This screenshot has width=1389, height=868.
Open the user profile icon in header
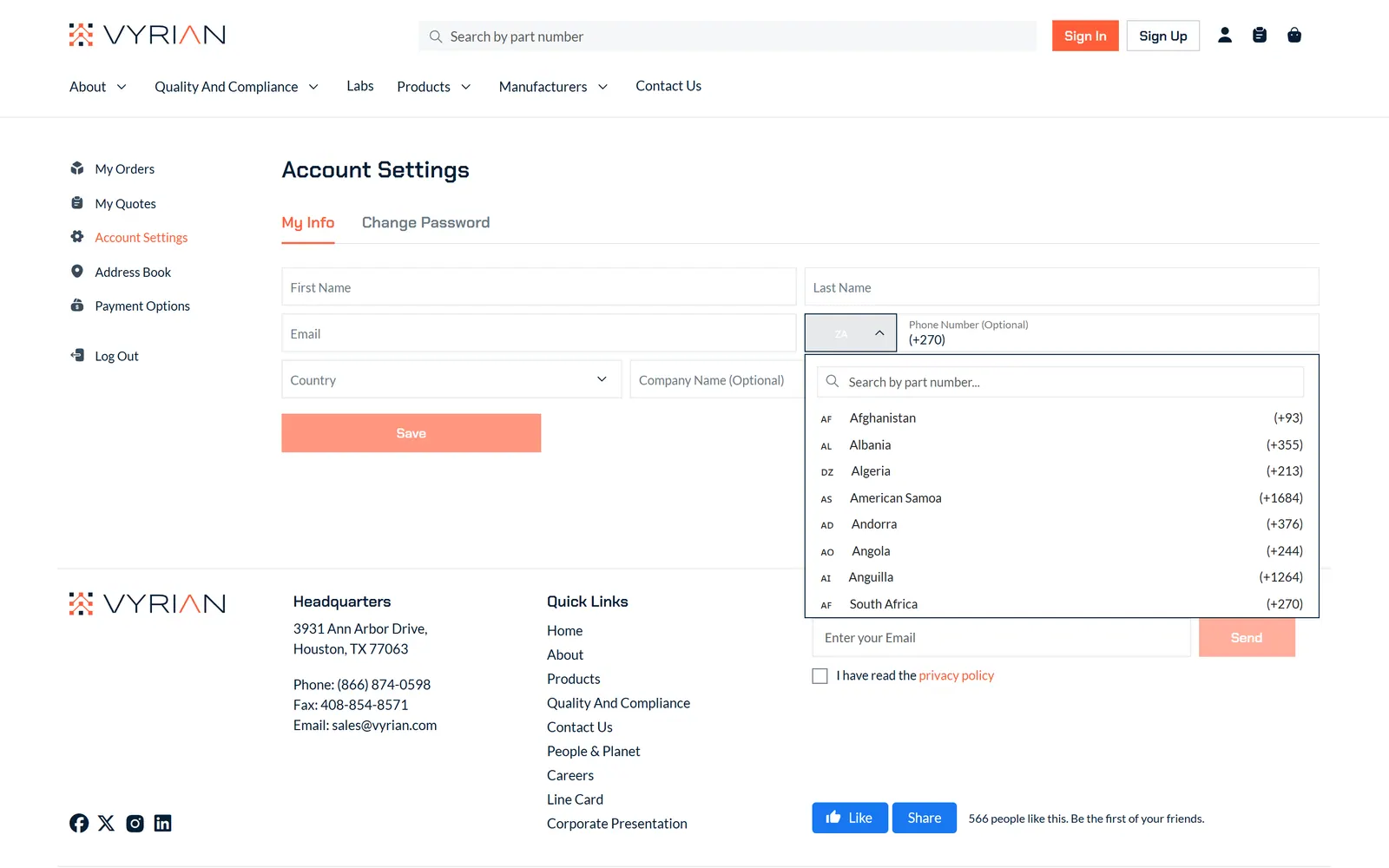1225,36
